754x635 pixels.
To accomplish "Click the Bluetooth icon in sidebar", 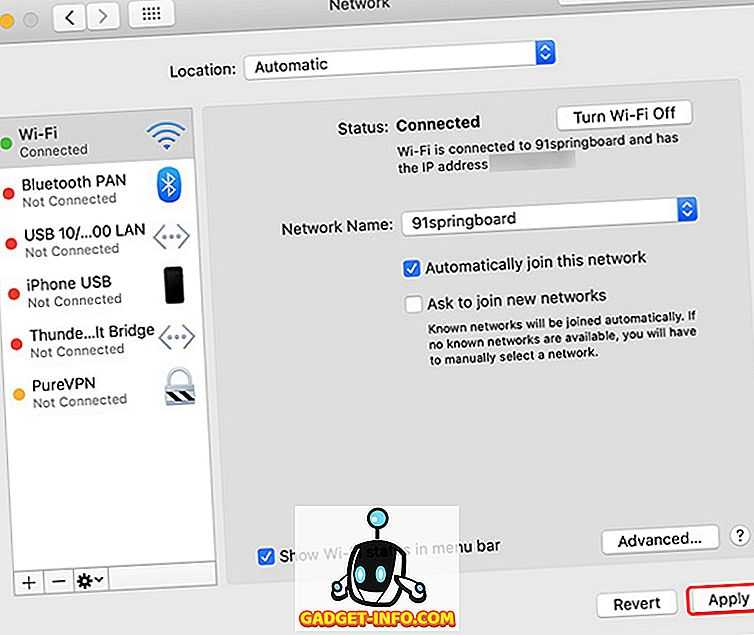I will point(169,185).
